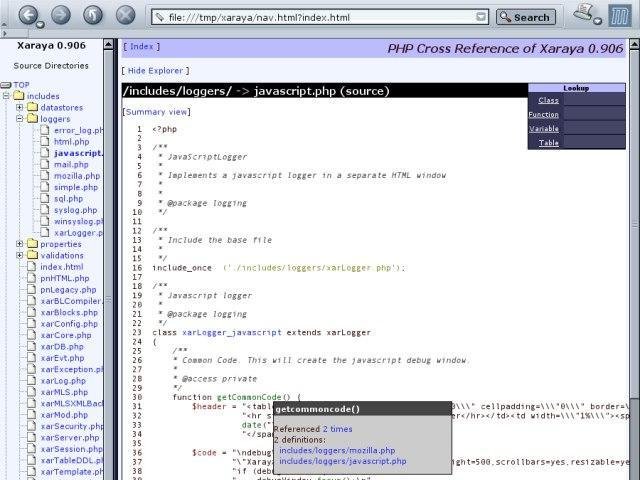Image resolution: width=640 pixels, height=480 pixels.
Task: Open xarSecurity.php in the source tree
Action: click(x=71, y=426)
